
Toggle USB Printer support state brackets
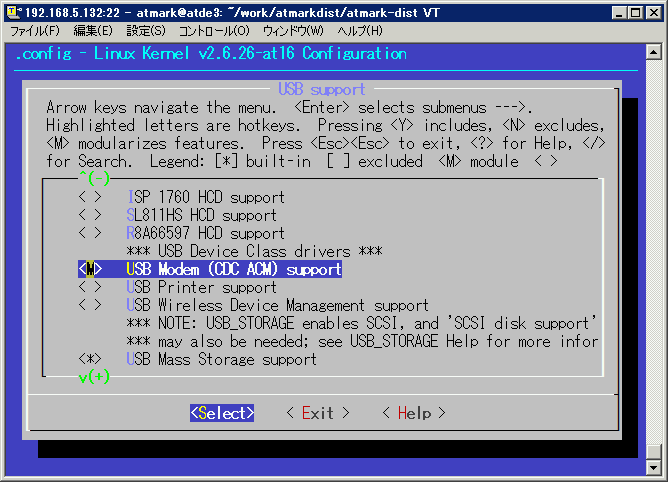point(90,287)
